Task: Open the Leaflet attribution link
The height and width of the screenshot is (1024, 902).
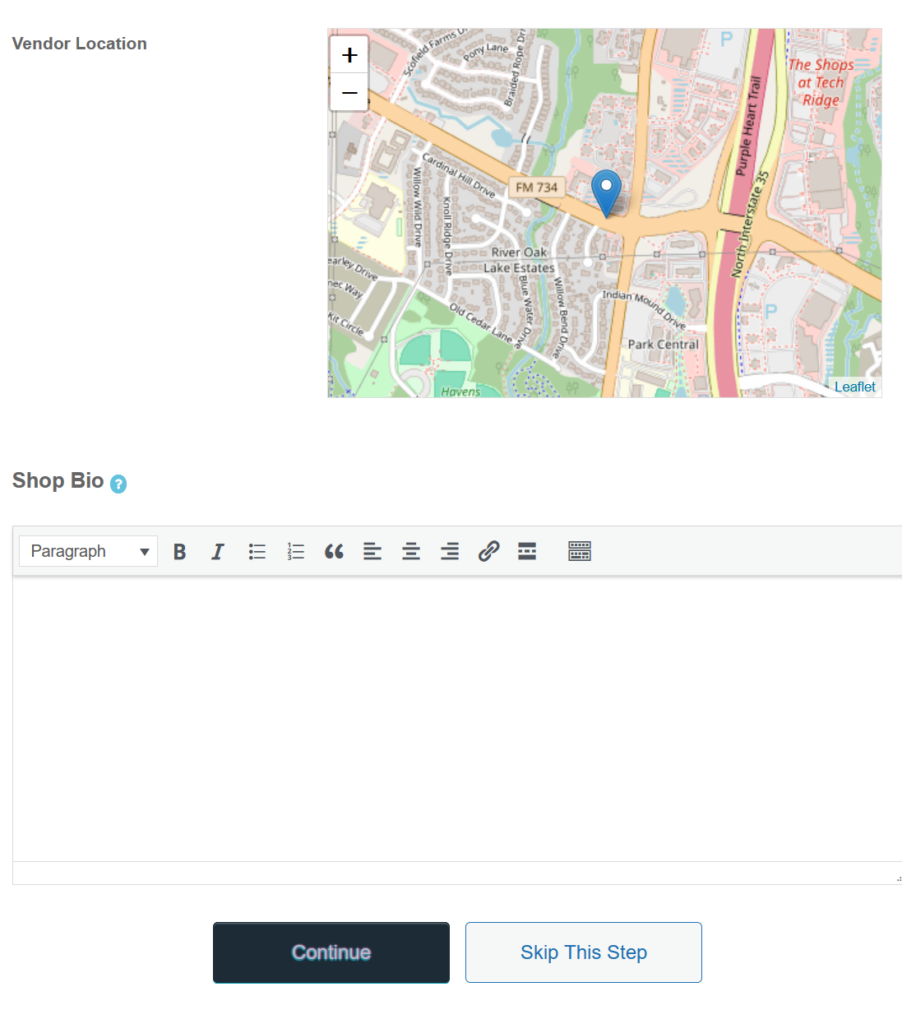Action: point(854,387)
